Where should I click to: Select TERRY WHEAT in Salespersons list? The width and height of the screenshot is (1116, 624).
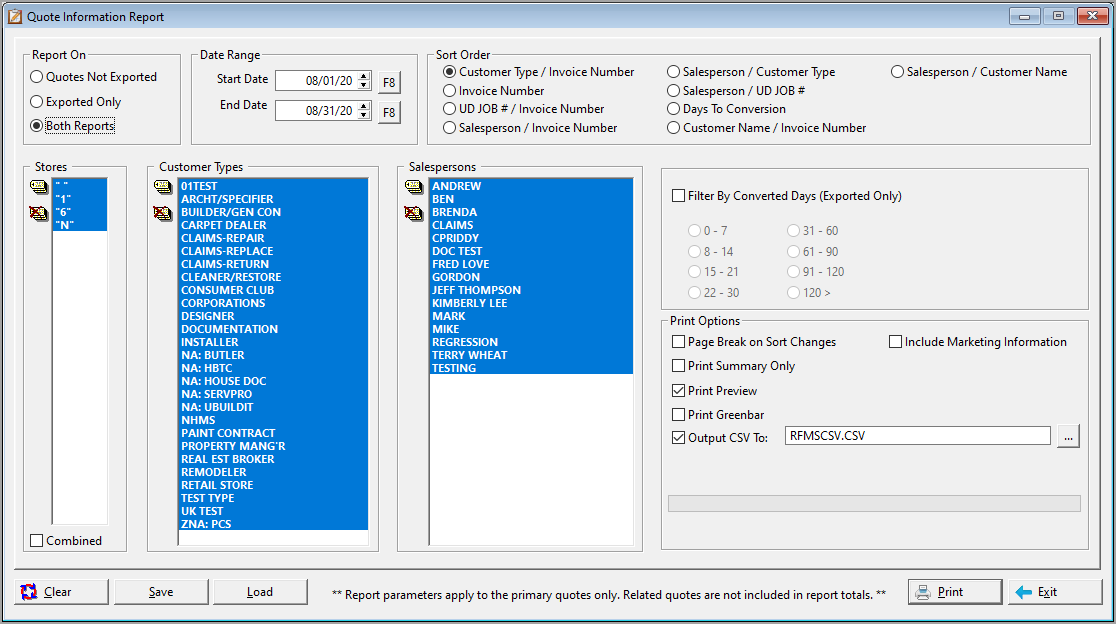coord(531,355)
